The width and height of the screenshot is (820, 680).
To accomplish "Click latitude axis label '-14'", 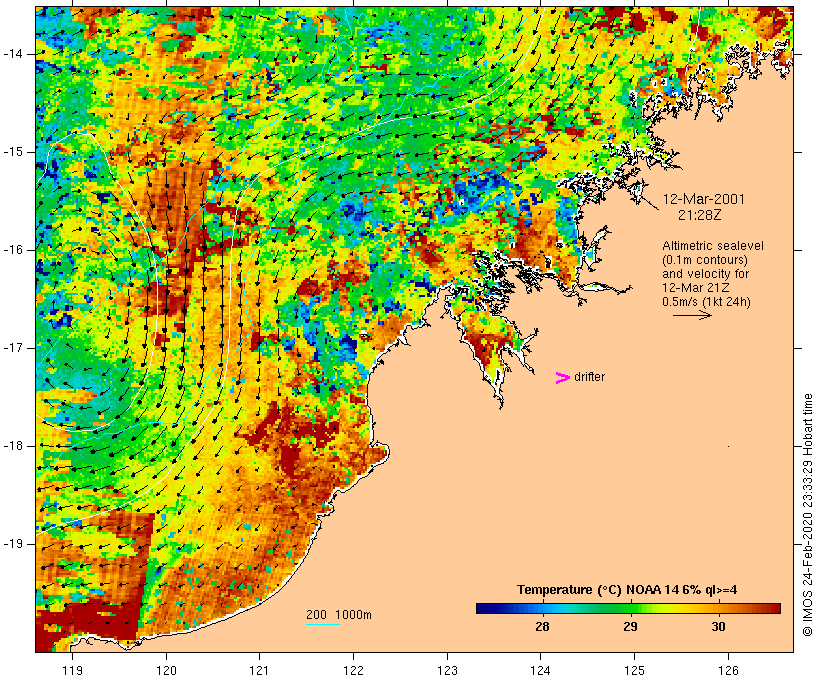I will [x=13, y=54].
